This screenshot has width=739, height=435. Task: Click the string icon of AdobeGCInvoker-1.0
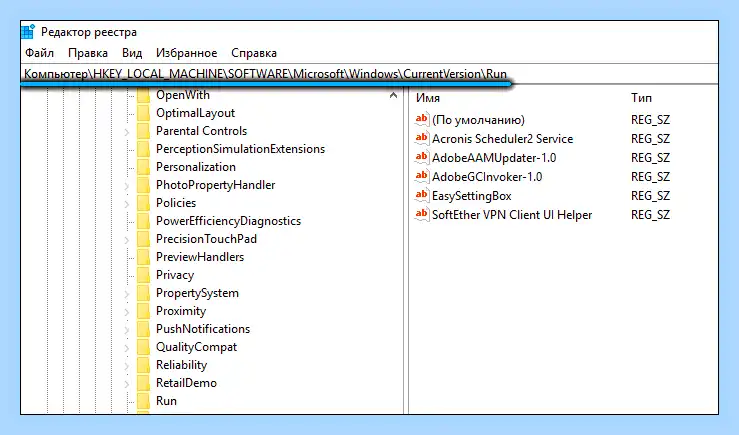pos(421,176)
